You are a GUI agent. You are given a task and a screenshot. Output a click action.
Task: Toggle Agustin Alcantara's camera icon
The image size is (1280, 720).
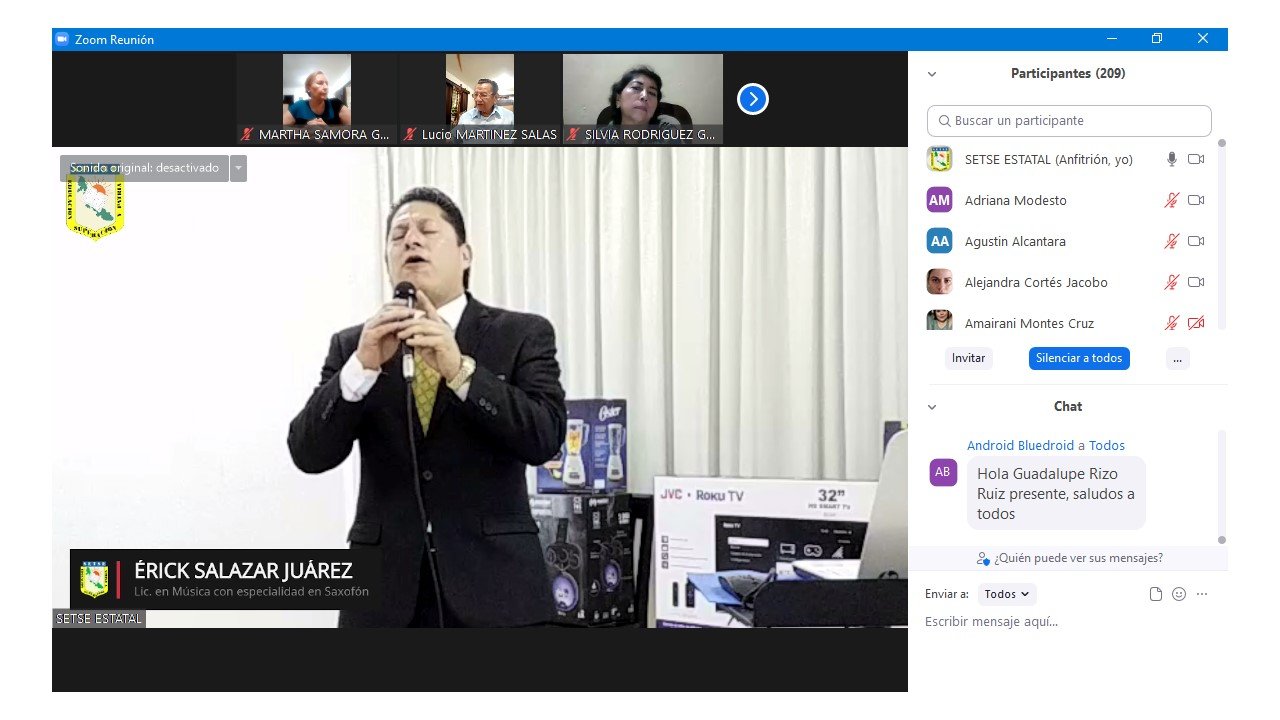[x=1195, y=241]
